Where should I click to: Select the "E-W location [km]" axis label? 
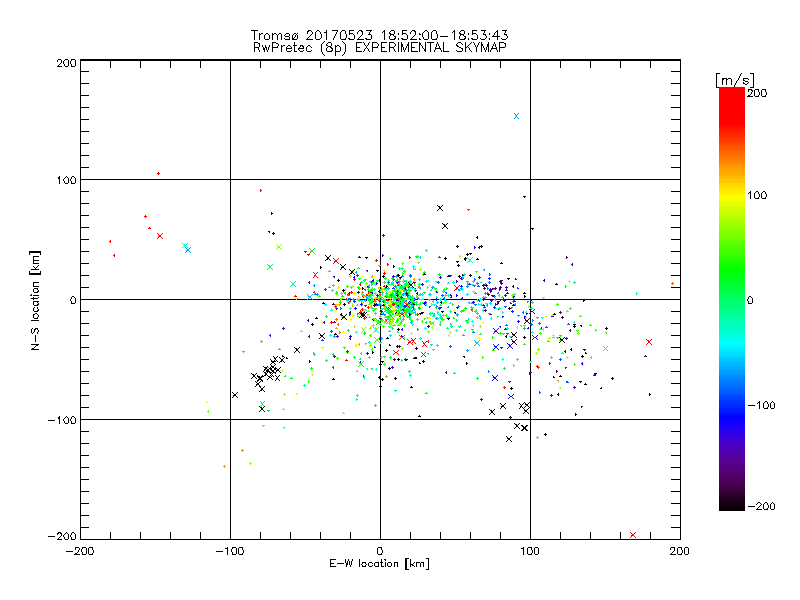[379, 564]
